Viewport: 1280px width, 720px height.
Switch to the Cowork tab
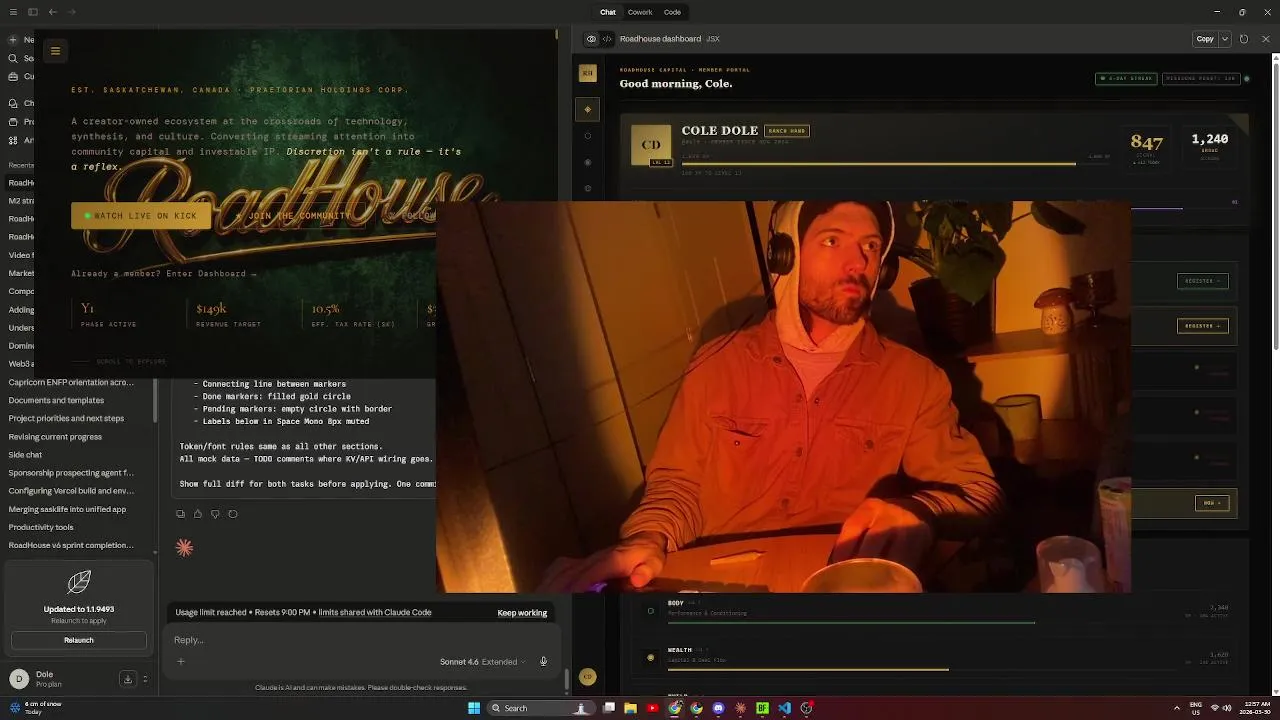coord(640,12)
